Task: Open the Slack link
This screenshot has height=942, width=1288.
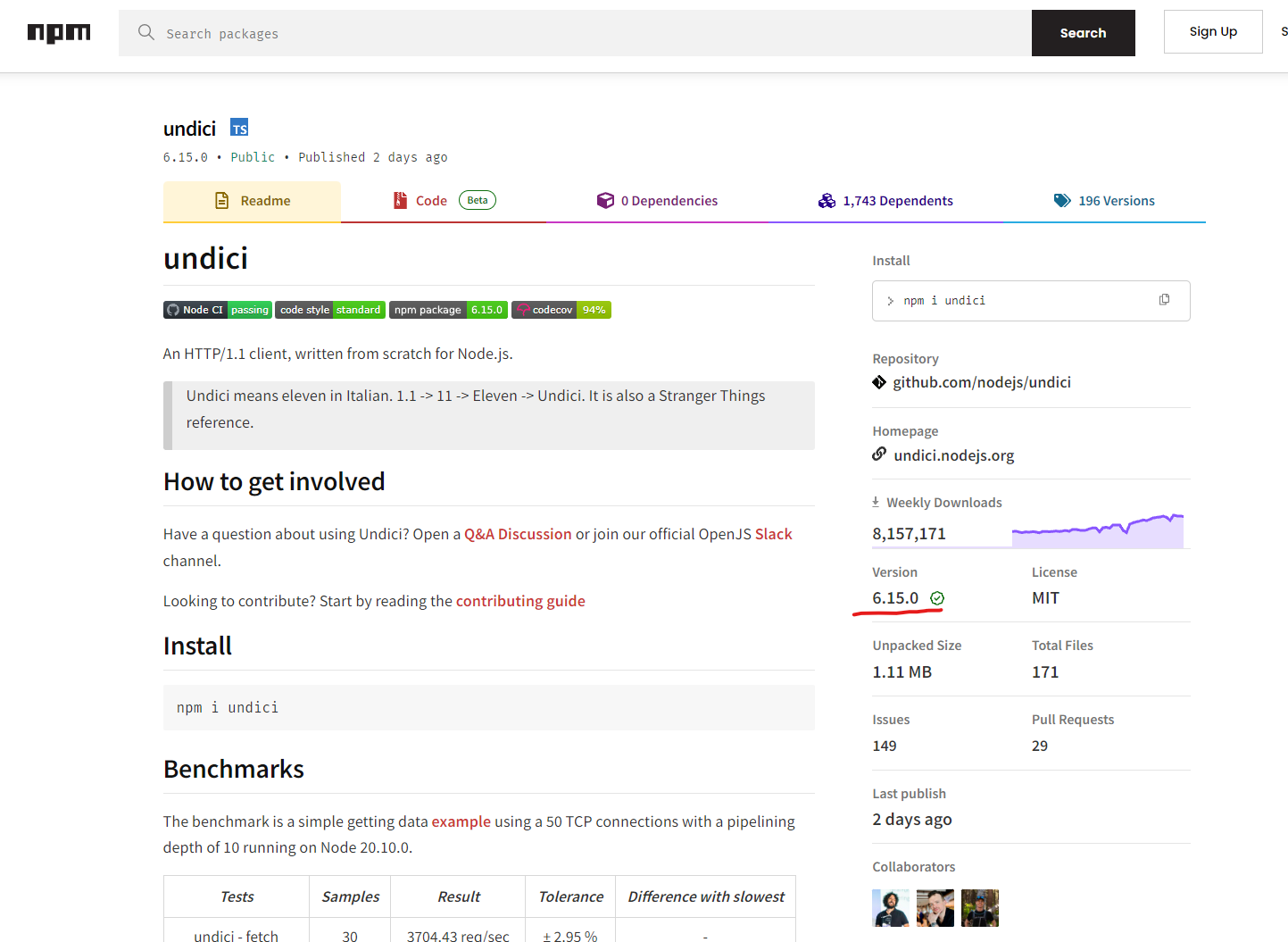Action: click(774, 534)
